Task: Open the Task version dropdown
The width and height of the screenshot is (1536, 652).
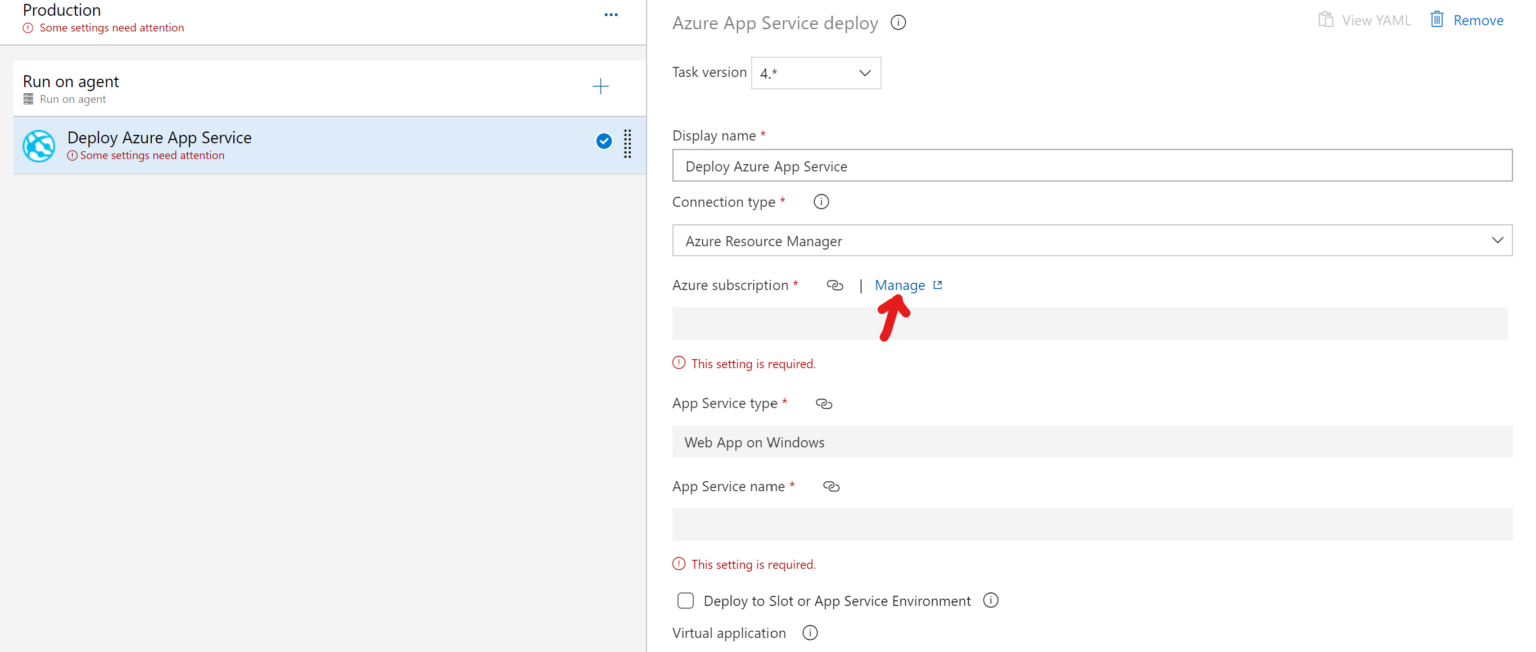Action: click(816, 73)
